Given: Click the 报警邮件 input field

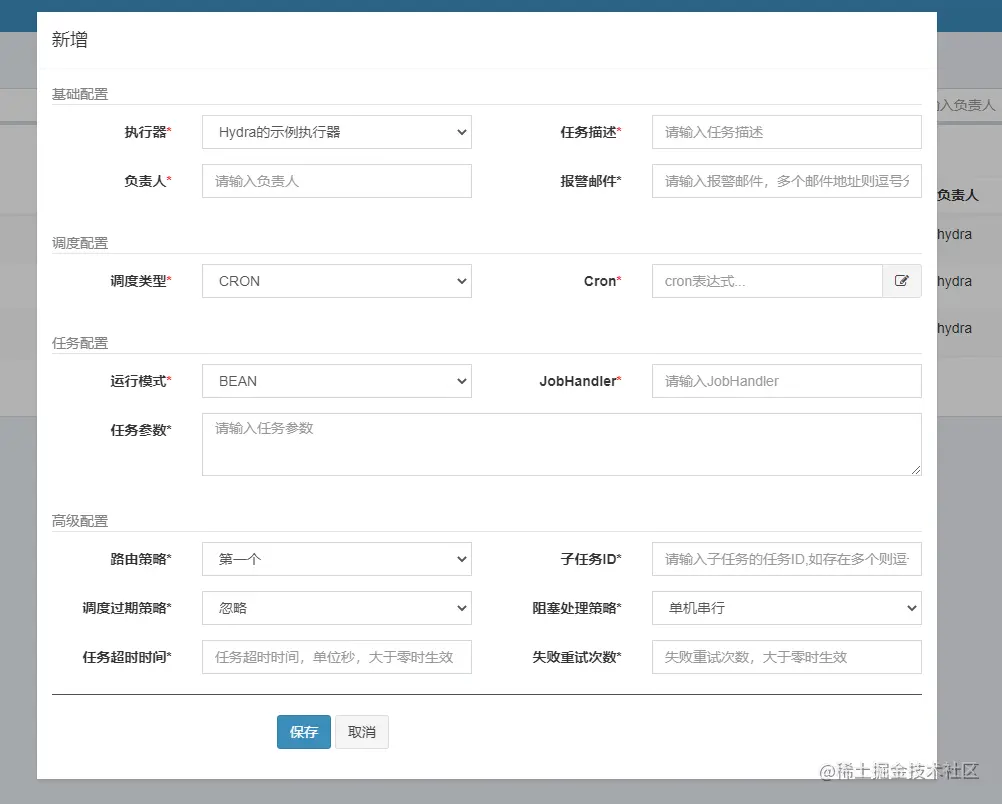Looking at the screenshot, I should tap(787, 181).
